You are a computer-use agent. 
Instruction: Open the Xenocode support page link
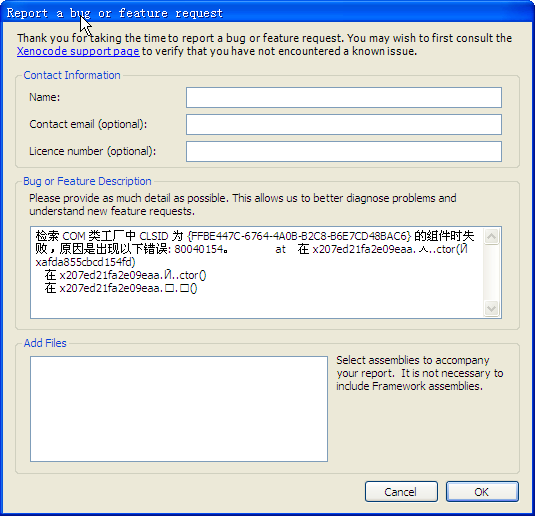tap(78, 51)
